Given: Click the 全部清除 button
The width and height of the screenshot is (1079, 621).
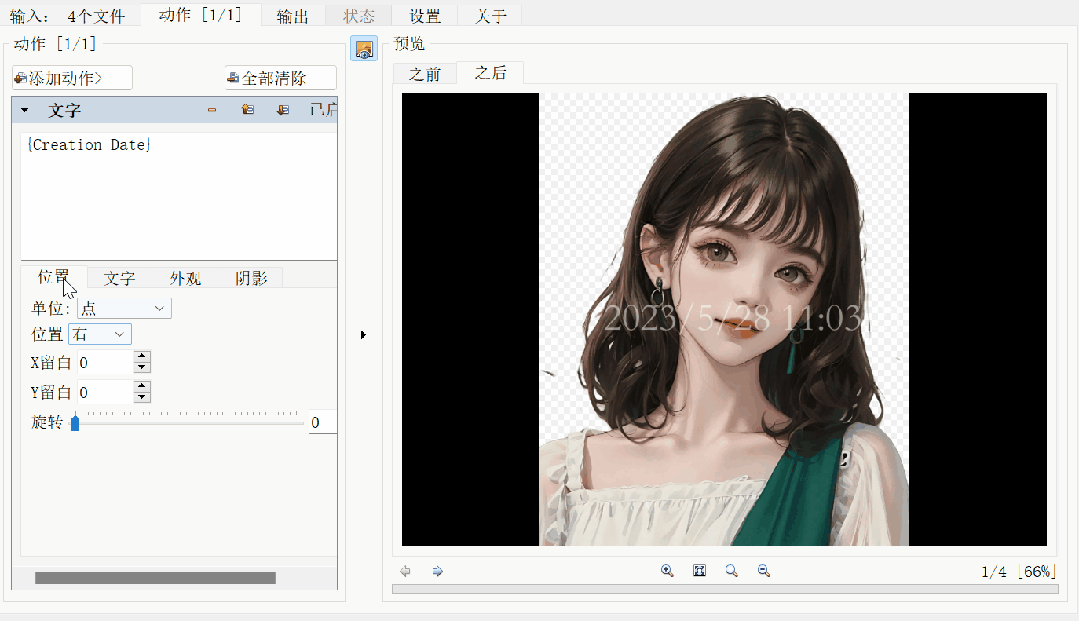Looking at the screenshot, I should 281,78.
